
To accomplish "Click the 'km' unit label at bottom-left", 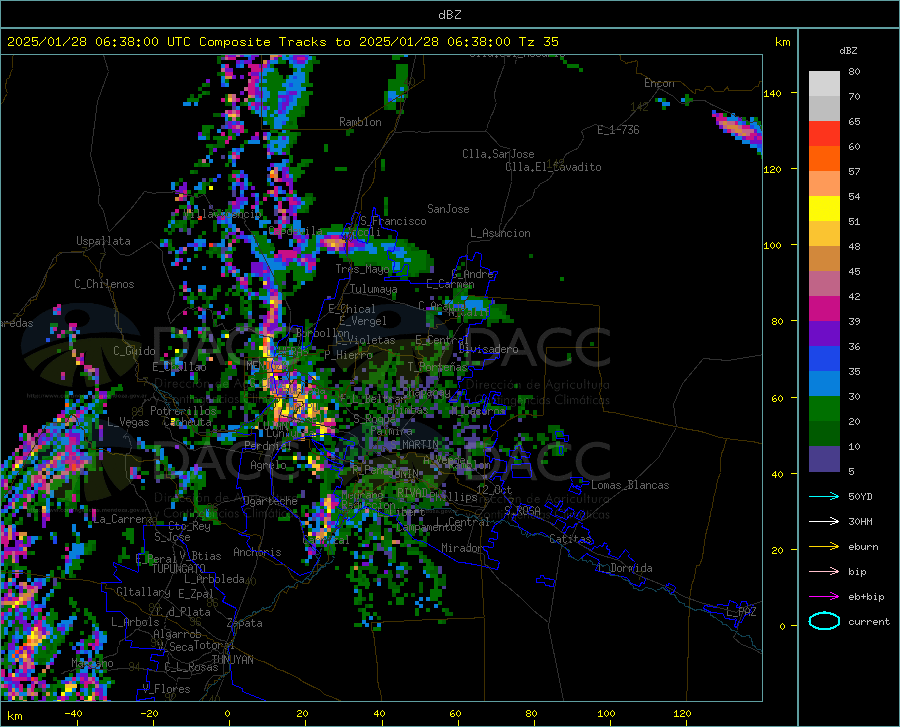I will click(14, 716).
